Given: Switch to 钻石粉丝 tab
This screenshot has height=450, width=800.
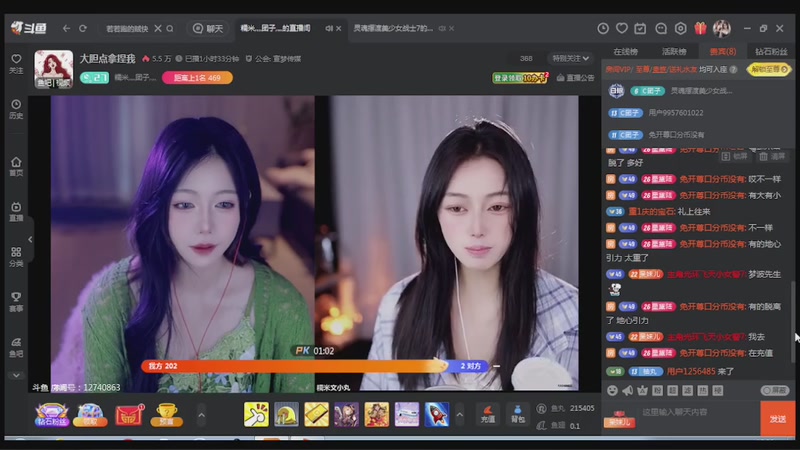Looking at the screenshot, I should tap(771, 52).
